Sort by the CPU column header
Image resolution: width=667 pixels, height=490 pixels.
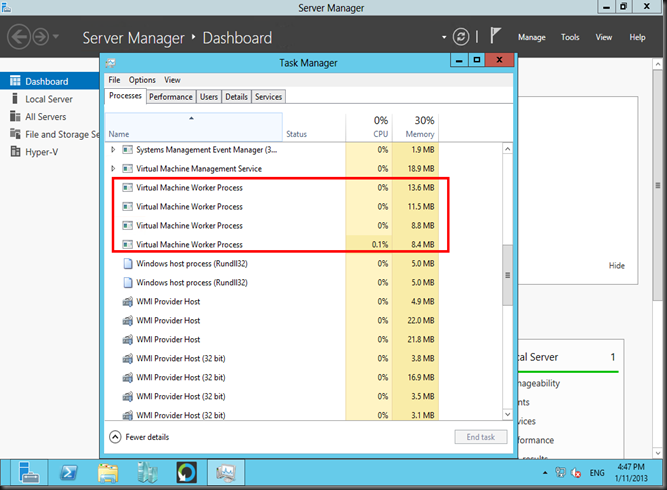coord(369,127)
